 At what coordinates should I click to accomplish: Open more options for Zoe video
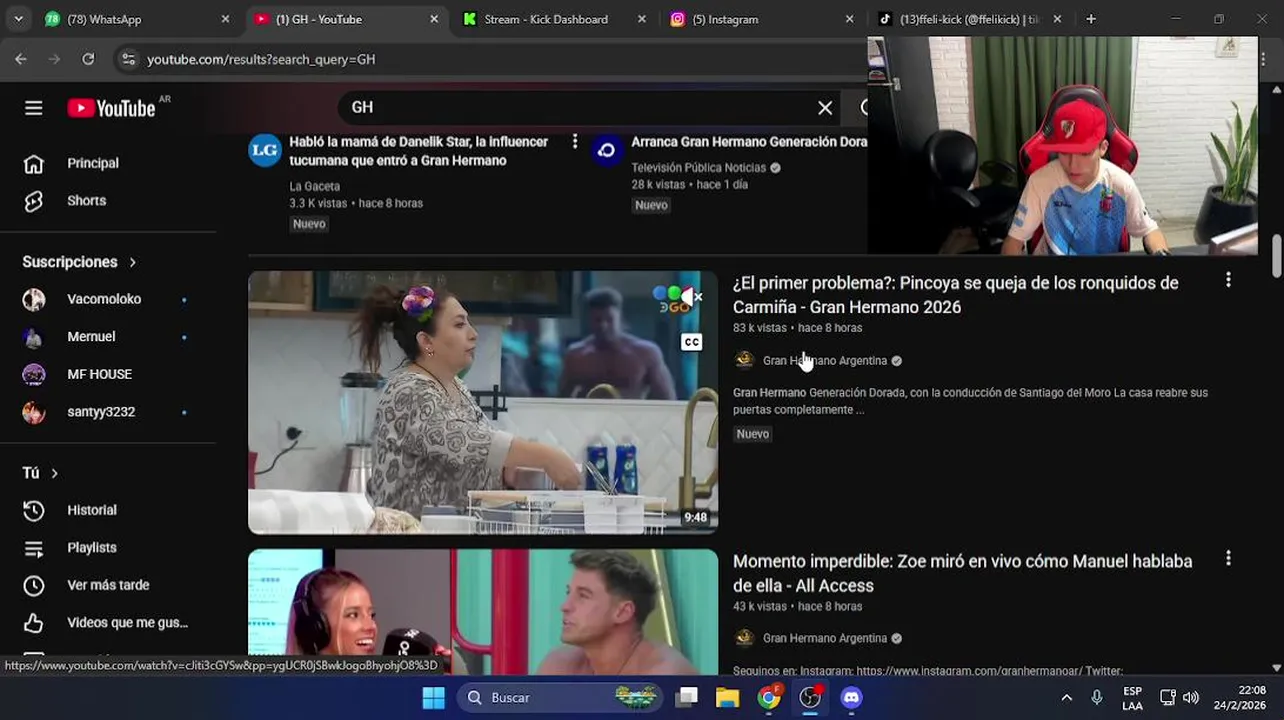[x=1228, y=559]
